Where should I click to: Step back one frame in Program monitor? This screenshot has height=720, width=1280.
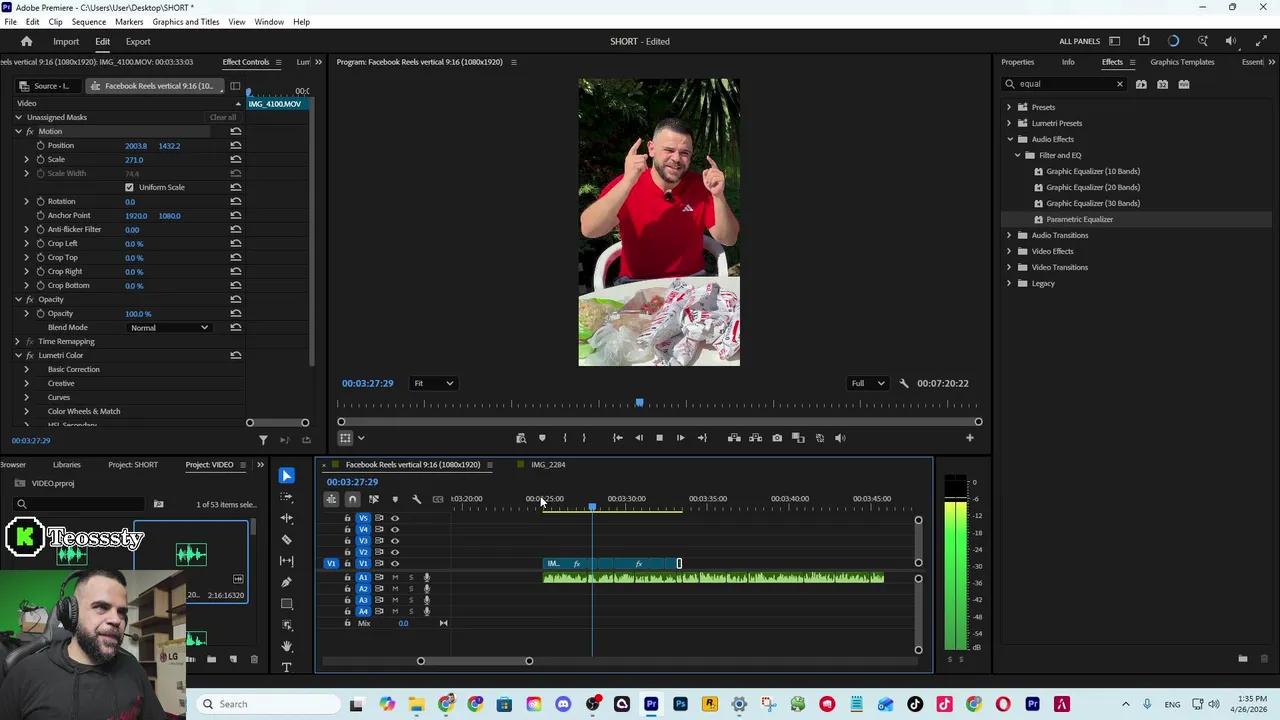(x=639, y=438)
